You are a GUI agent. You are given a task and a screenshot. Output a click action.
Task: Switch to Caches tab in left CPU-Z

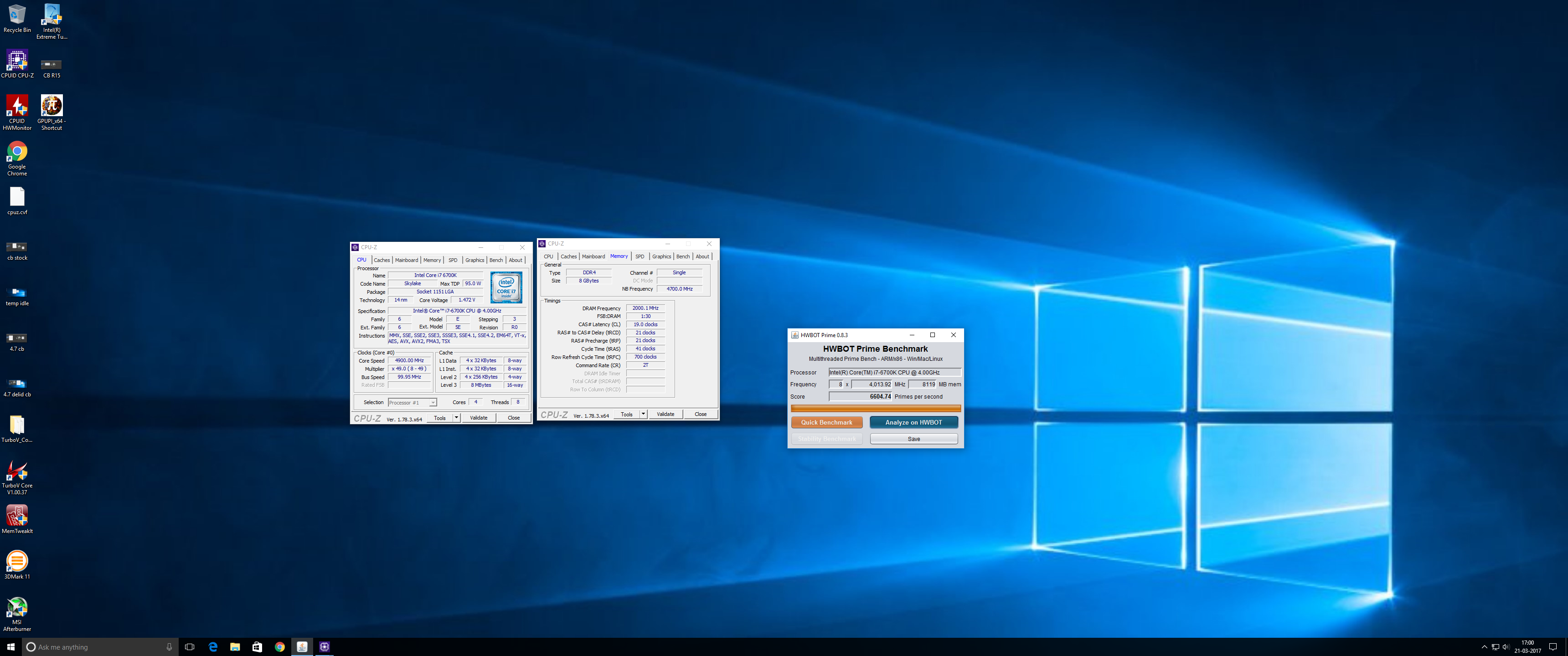pos(382,260)
